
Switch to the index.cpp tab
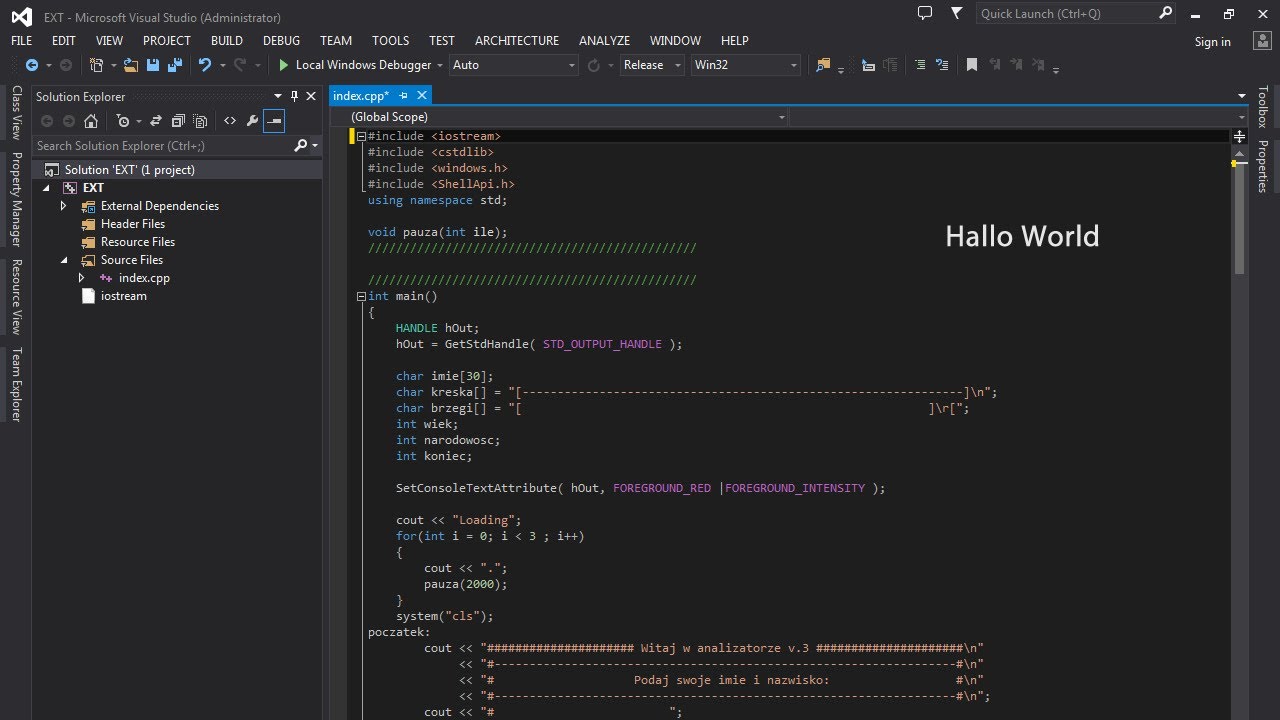(x=360, y=96)
